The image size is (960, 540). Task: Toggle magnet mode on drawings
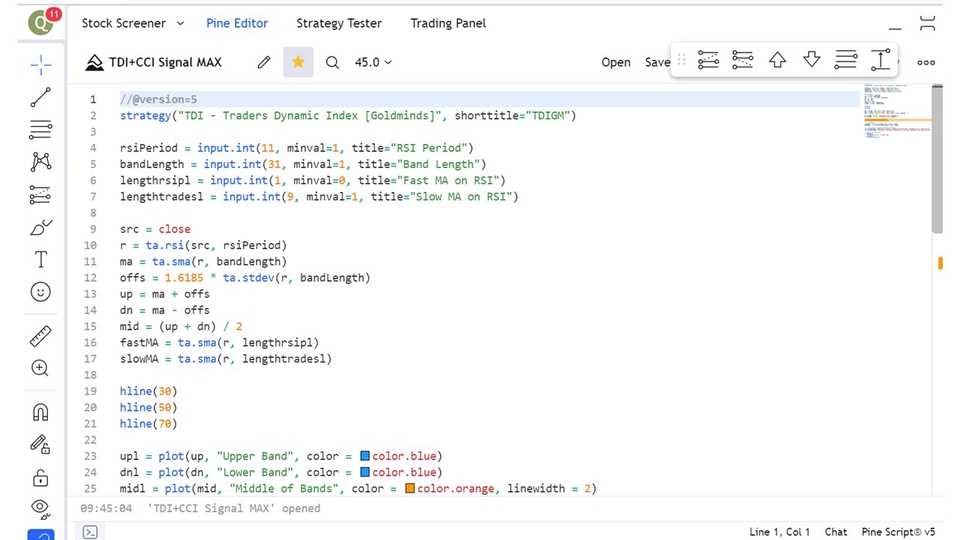[41, 412]
